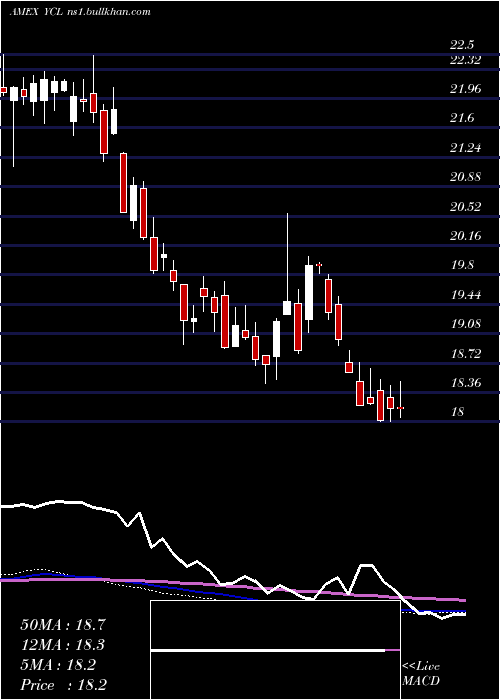
Task: Click the 19.8 price axis label
Action: coord(462,266)
